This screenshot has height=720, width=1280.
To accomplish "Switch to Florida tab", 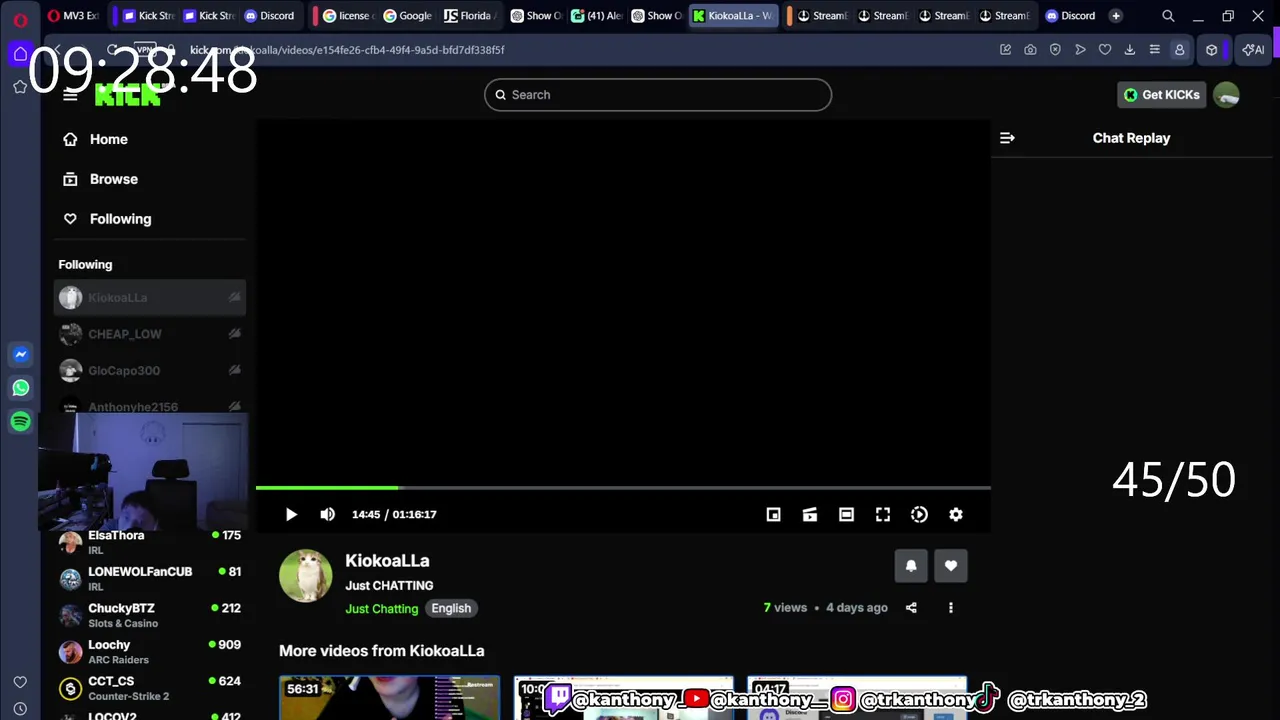I will point(470,16).
